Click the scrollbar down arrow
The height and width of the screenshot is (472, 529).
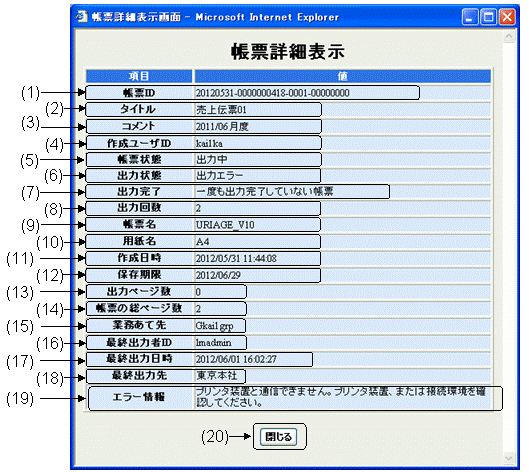509,458
